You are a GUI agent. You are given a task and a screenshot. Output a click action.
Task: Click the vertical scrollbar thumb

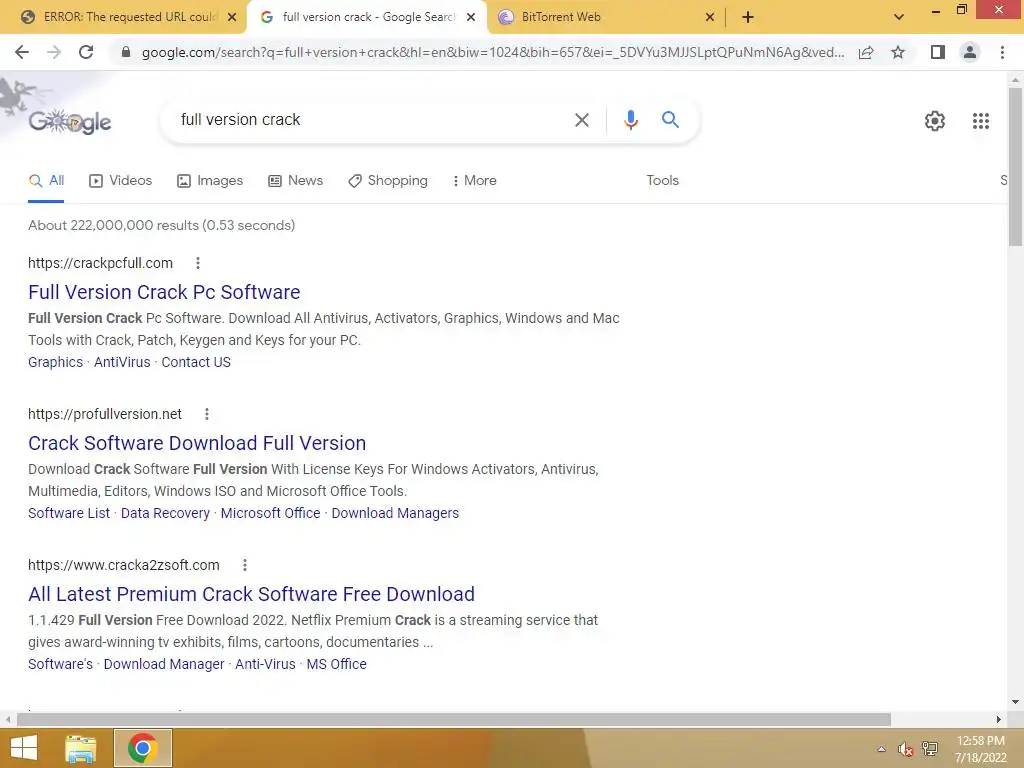tap(1015, 167)
